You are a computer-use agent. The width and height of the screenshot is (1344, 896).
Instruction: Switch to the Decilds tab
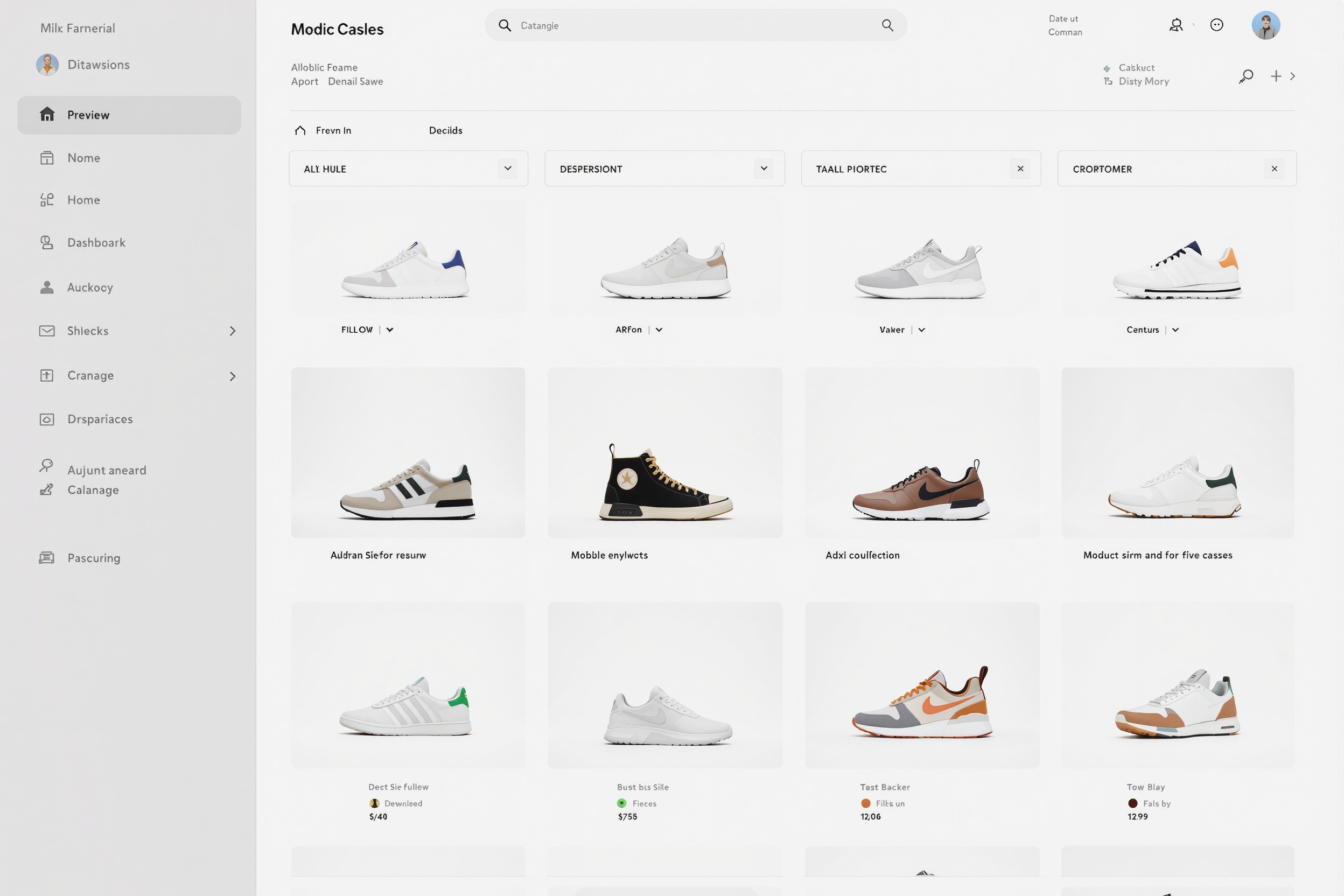click(x=446, y=130)
